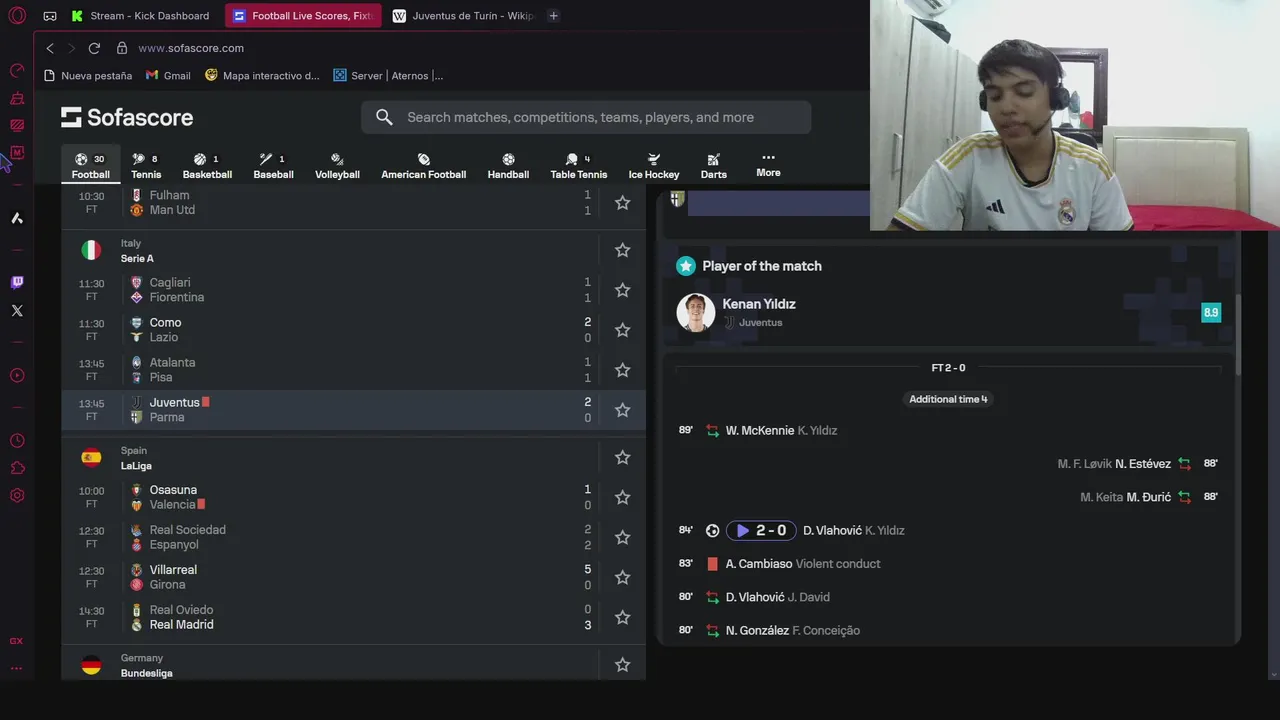1280x720 pixels.
Task: Select the Table Tennis sport tab
Action: 578,166
